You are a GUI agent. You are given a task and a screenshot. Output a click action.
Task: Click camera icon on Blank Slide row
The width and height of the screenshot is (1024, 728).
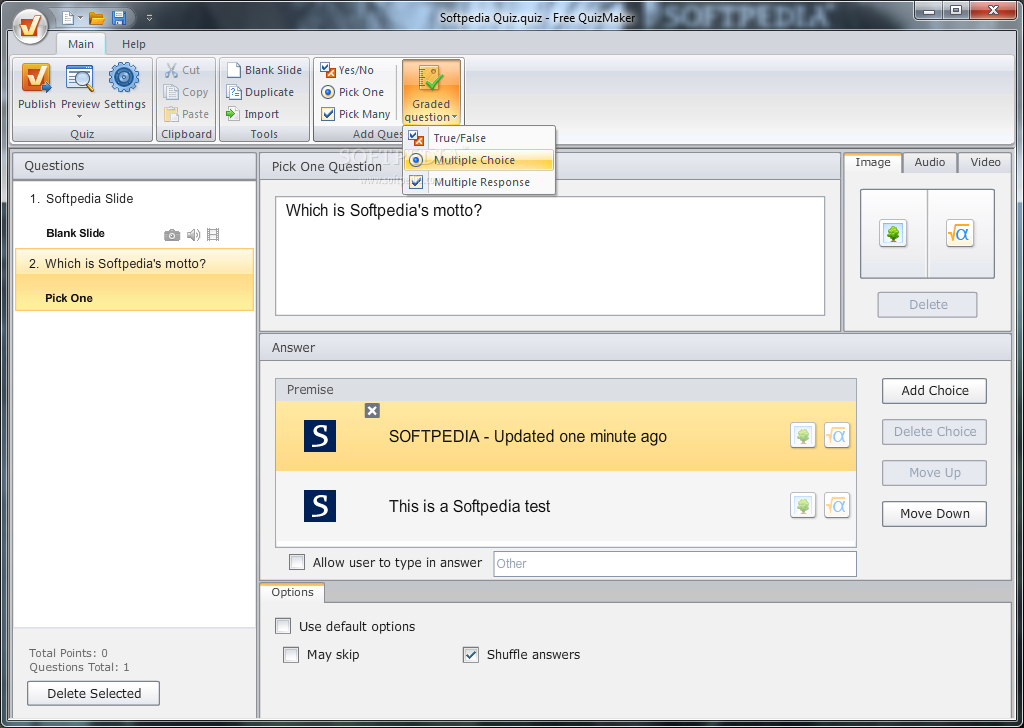click(172, 234)
